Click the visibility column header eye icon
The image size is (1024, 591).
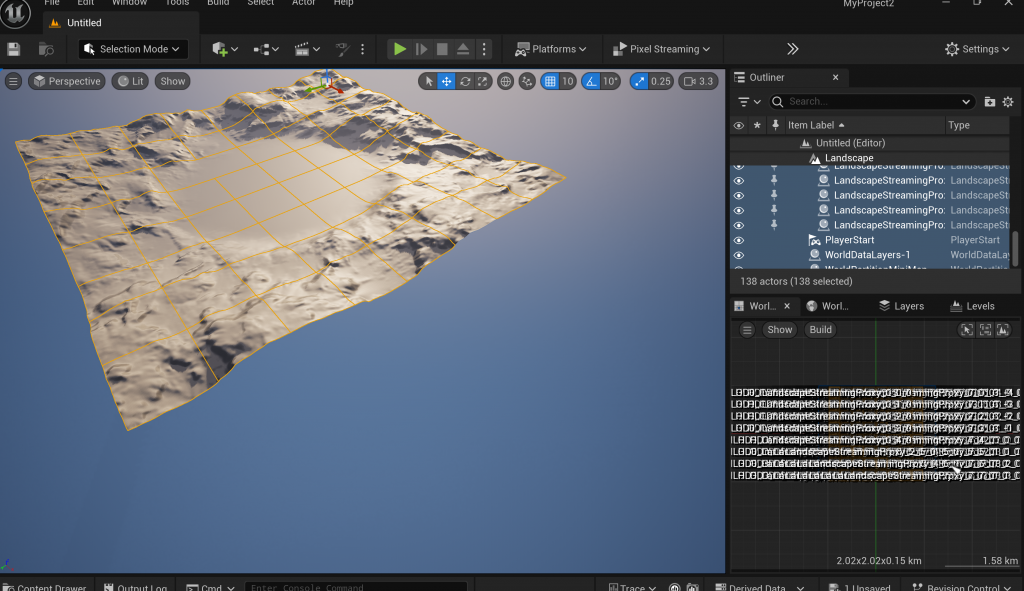click(739, 125)
